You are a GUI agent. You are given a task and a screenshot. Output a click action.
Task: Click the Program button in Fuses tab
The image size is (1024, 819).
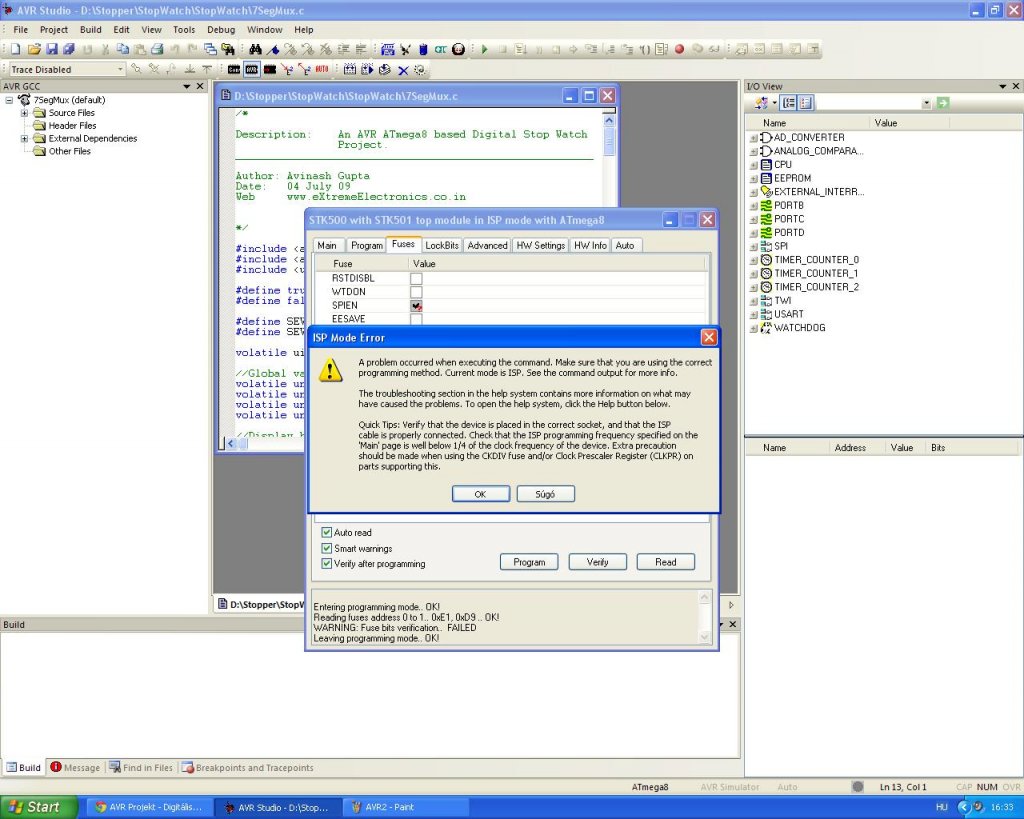pyautogui.click(x=529, y=562)
